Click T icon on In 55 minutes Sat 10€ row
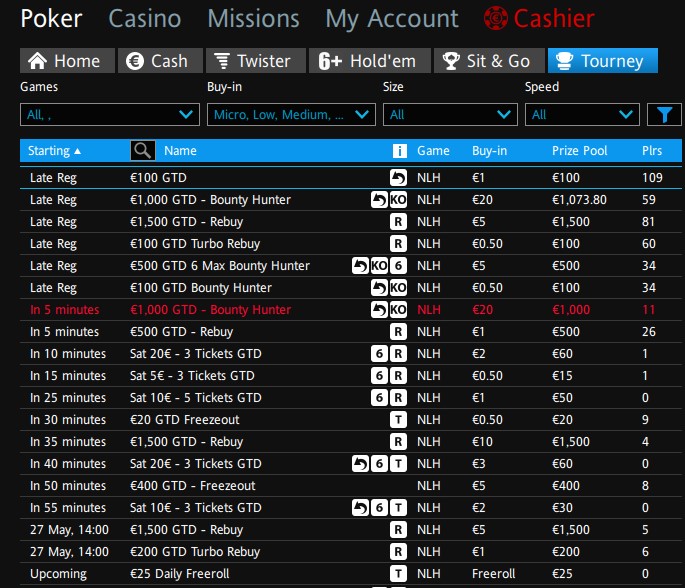The width and height of the screenshot is (685, 588). pyautogui.click(x=398, y=507)
